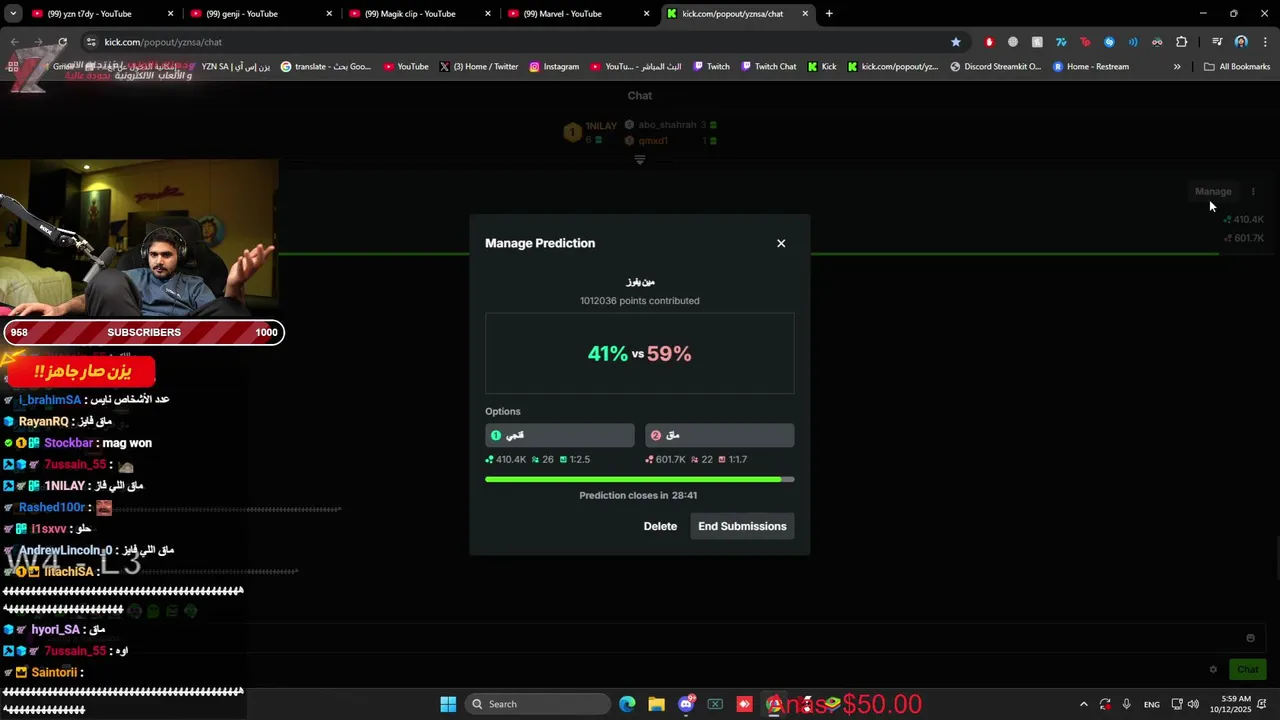Open the tab search dropdown arrow
Image resolution: width=1280 pixels, height=720 pixels.
[13, 14]
